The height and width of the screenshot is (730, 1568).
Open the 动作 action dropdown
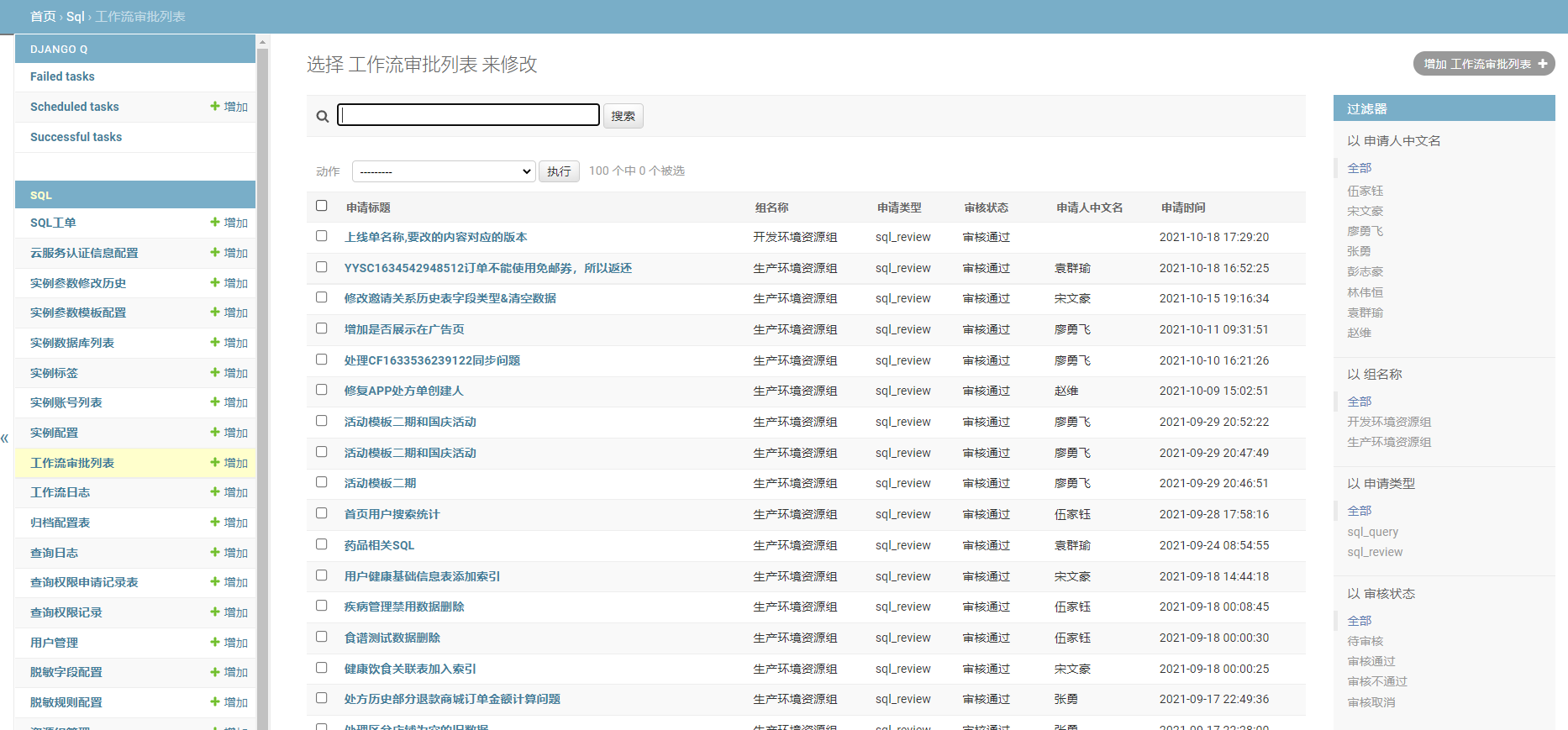tap(444, 171)
